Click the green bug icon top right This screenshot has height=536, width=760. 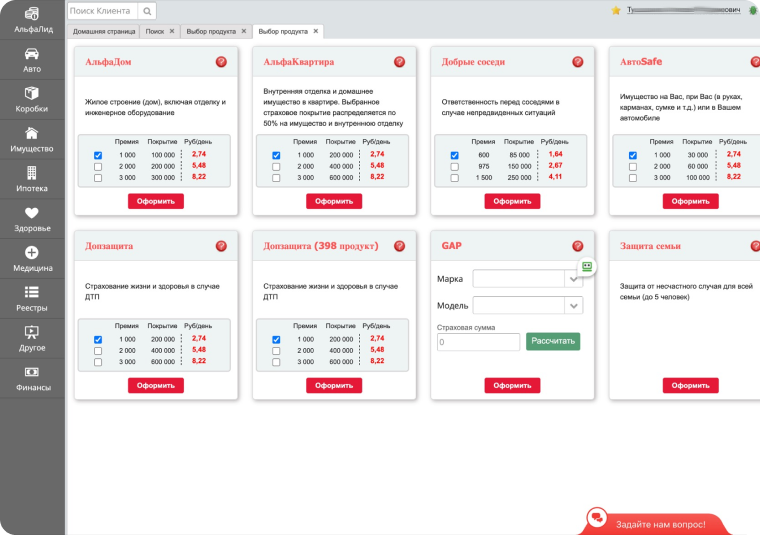click(x=753, y=10)
